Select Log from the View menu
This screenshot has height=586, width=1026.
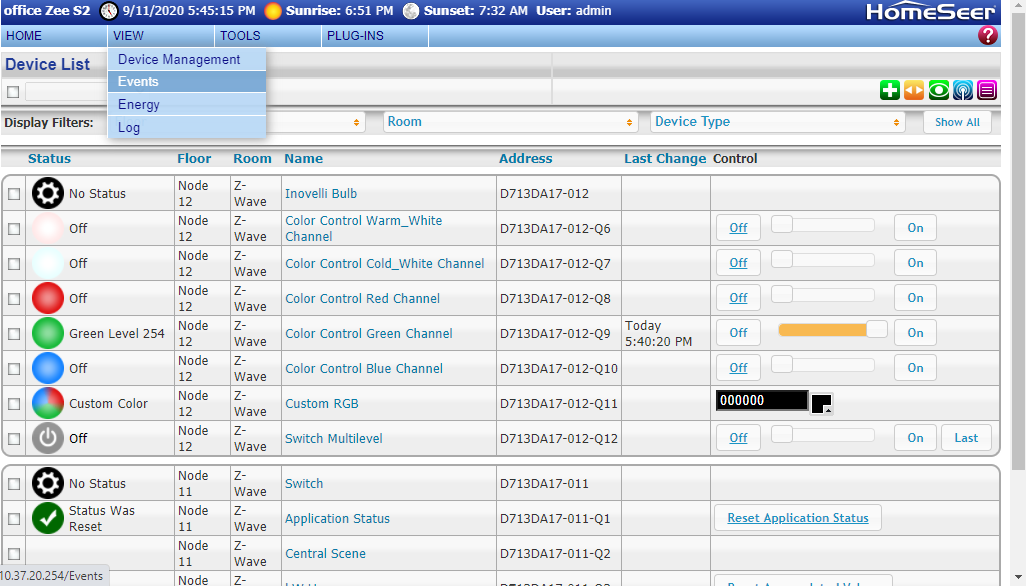(187, 128)
